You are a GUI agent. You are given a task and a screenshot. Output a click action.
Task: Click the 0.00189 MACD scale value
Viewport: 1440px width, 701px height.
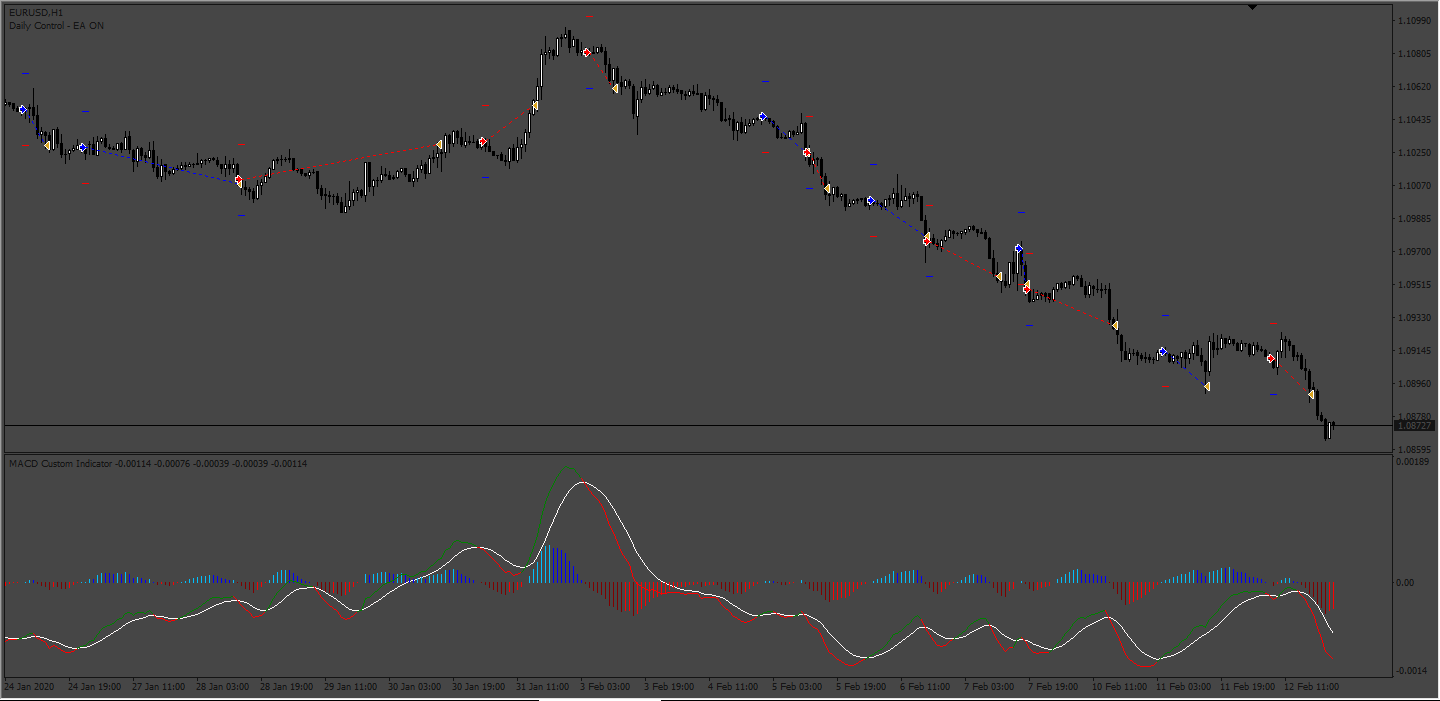[1414, 463]
